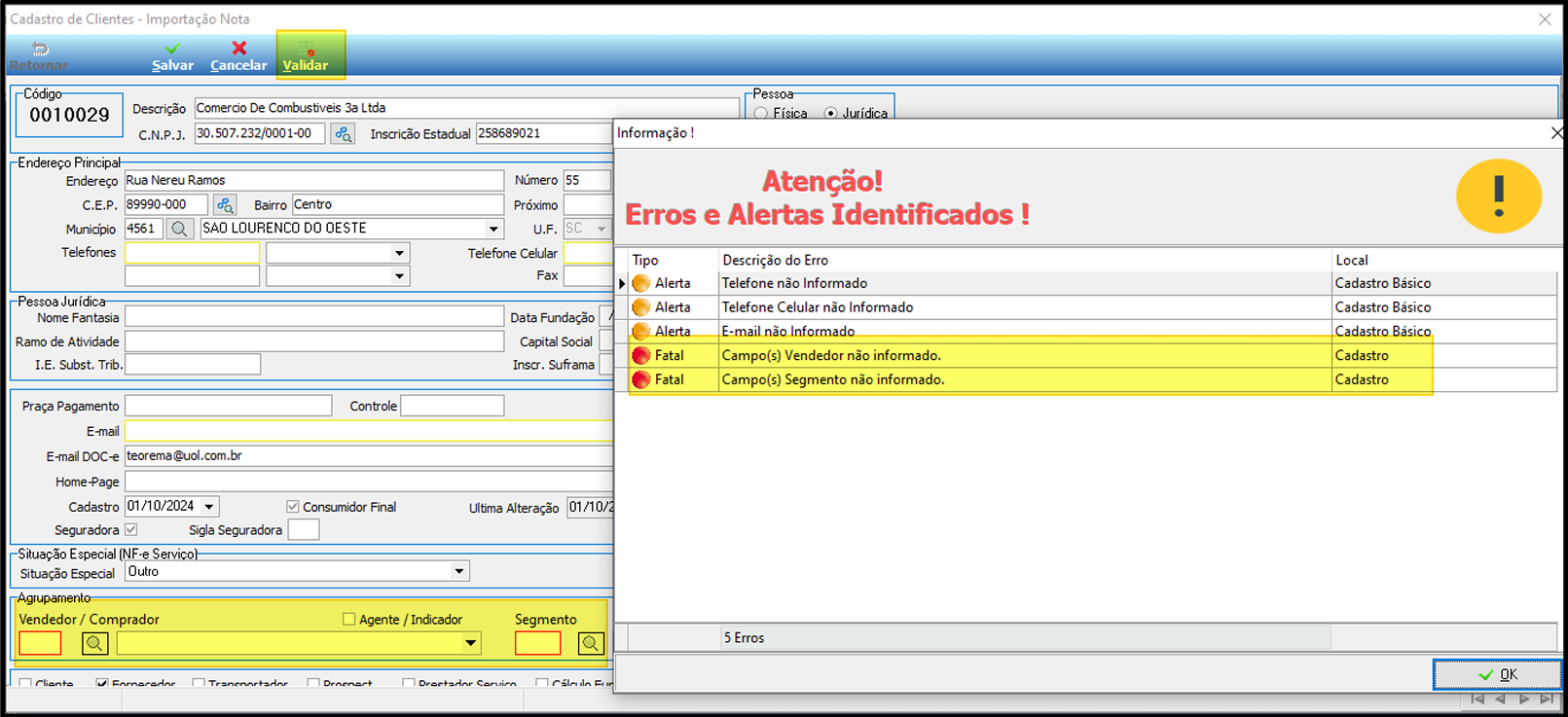The height and width of the screenshot is (717, 1568).
Task: Click the Nome Fantasia field
Action: 313,317
